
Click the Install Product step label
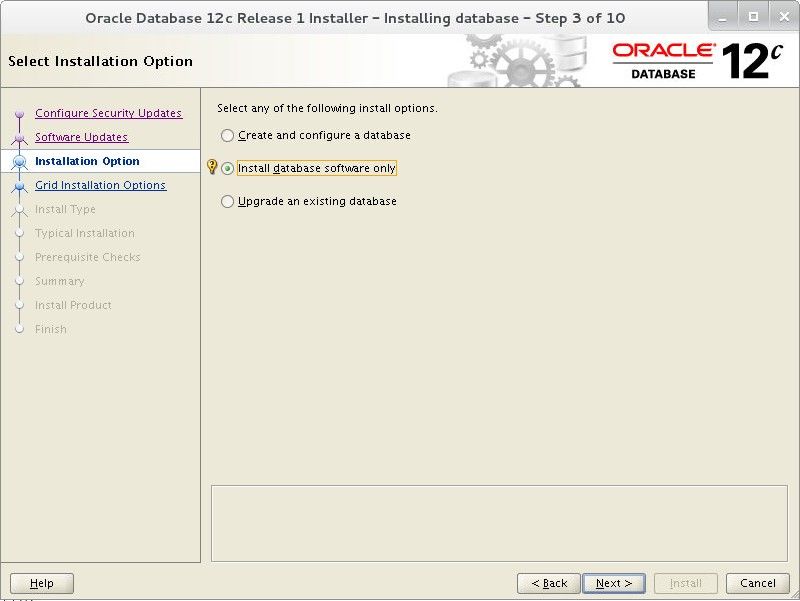73,305
